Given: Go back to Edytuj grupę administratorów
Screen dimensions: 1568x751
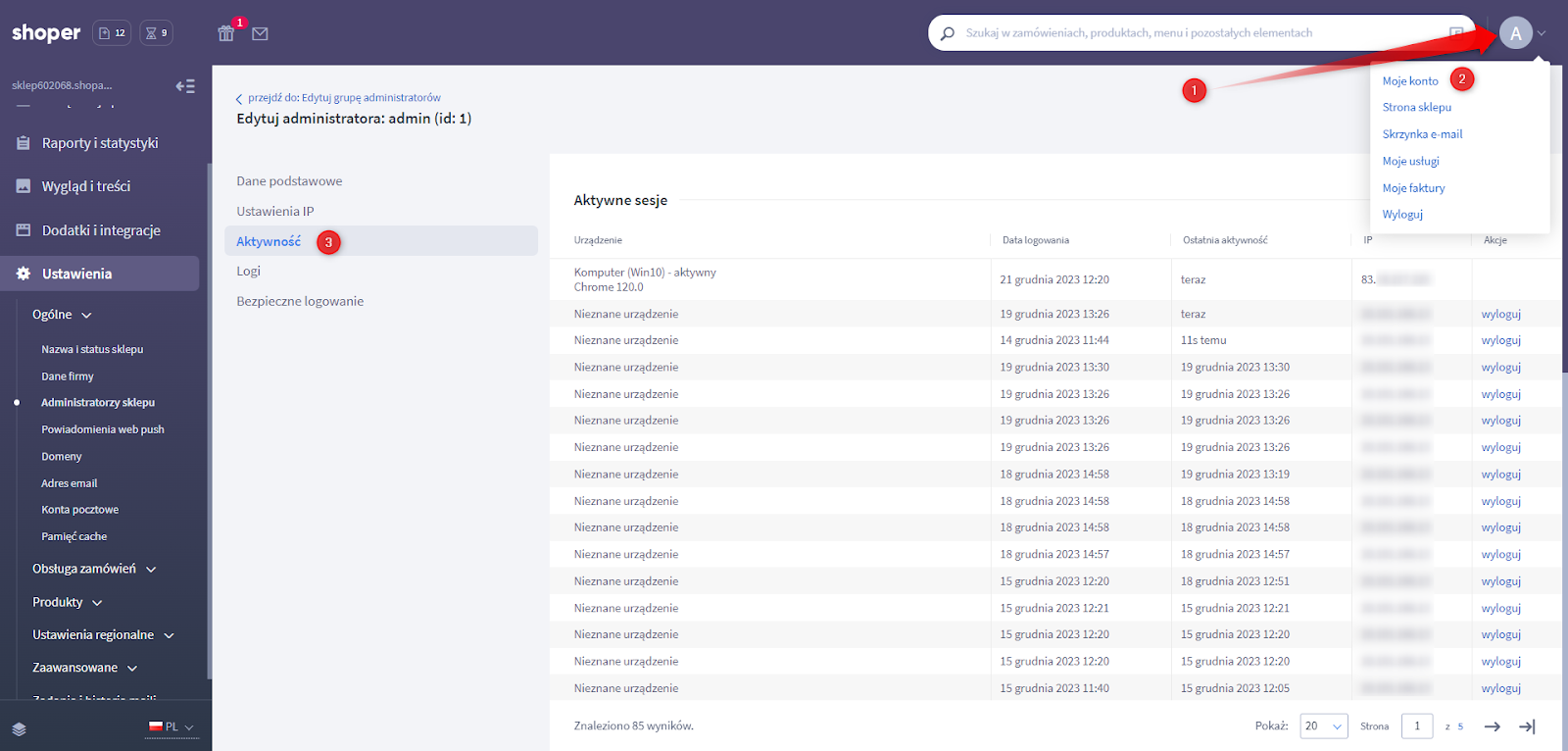Looking at the screenshot, I should pyautogui.click(x=344, y=98).
